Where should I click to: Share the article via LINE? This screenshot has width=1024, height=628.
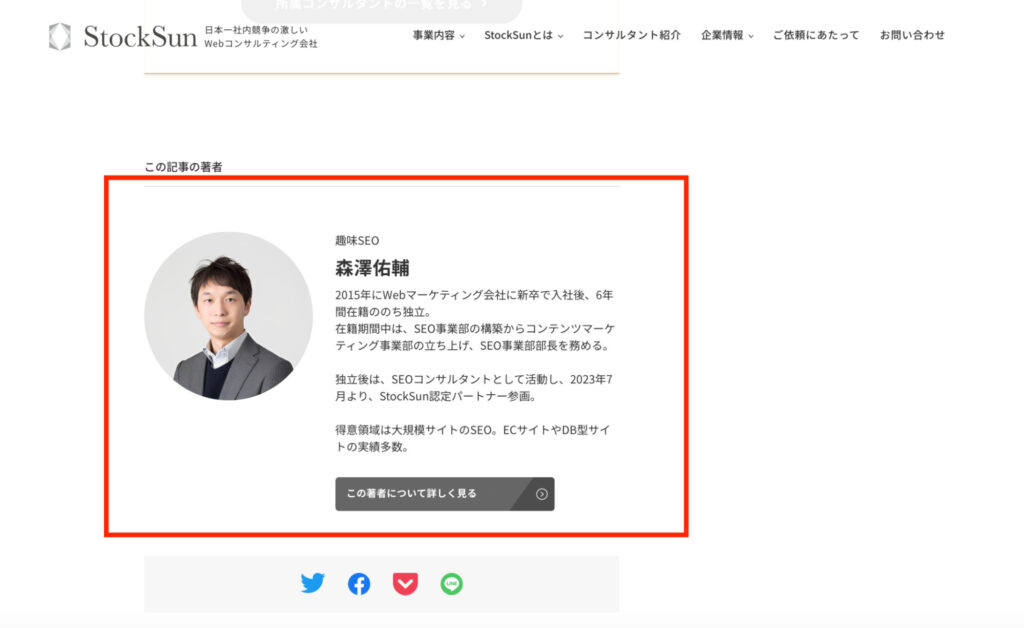451,583
